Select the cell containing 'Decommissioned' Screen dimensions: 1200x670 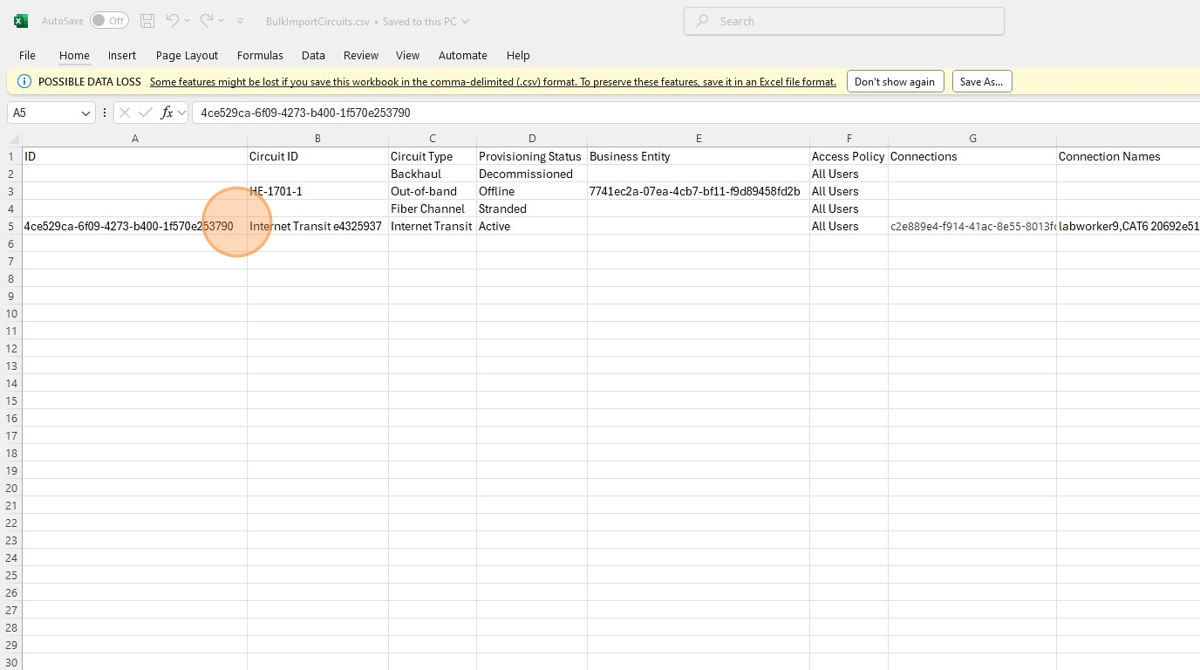coord(532,174)
